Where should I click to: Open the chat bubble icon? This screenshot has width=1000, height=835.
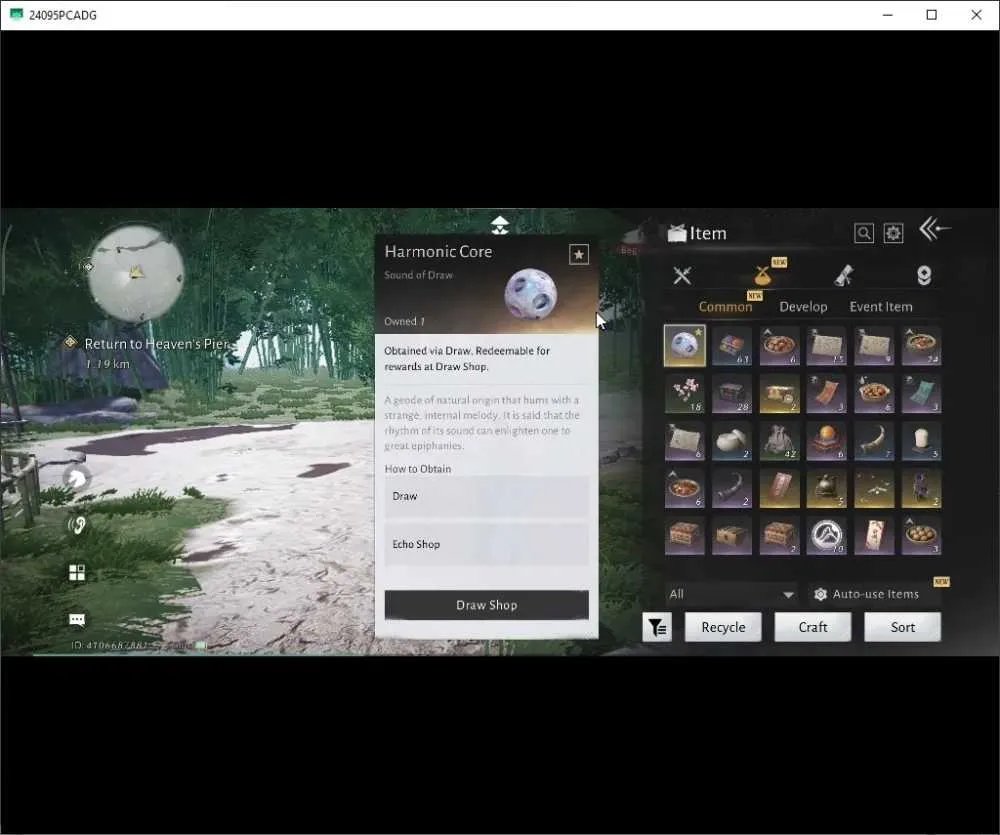coord(77,619)
